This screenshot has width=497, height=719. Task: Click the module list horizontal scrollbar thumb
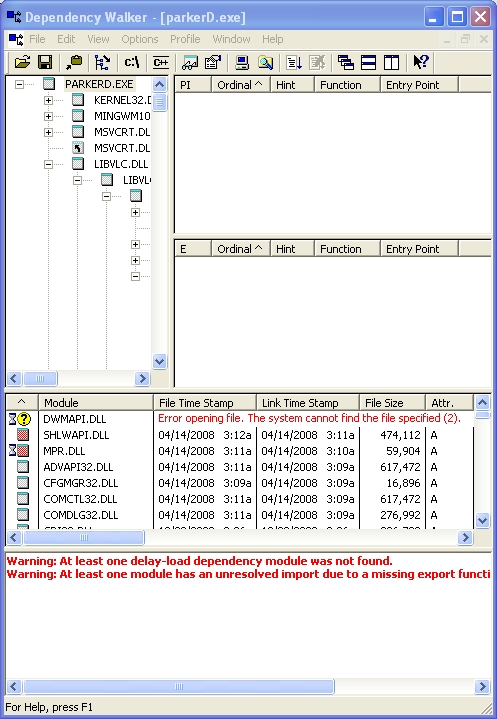(x=84, y=537)
